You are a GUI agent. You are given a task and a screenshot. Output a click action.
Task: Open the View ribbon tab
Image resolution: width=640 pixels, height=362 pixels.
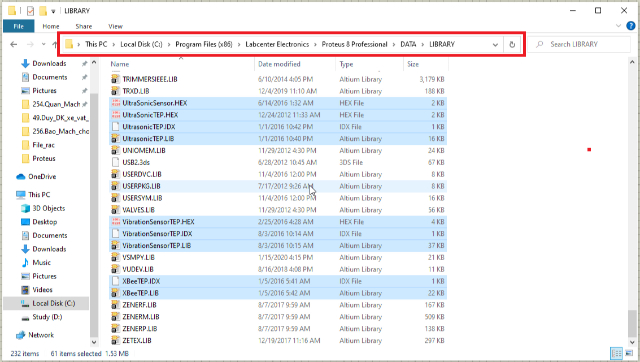pyautogui.click(x=116, y=26)
